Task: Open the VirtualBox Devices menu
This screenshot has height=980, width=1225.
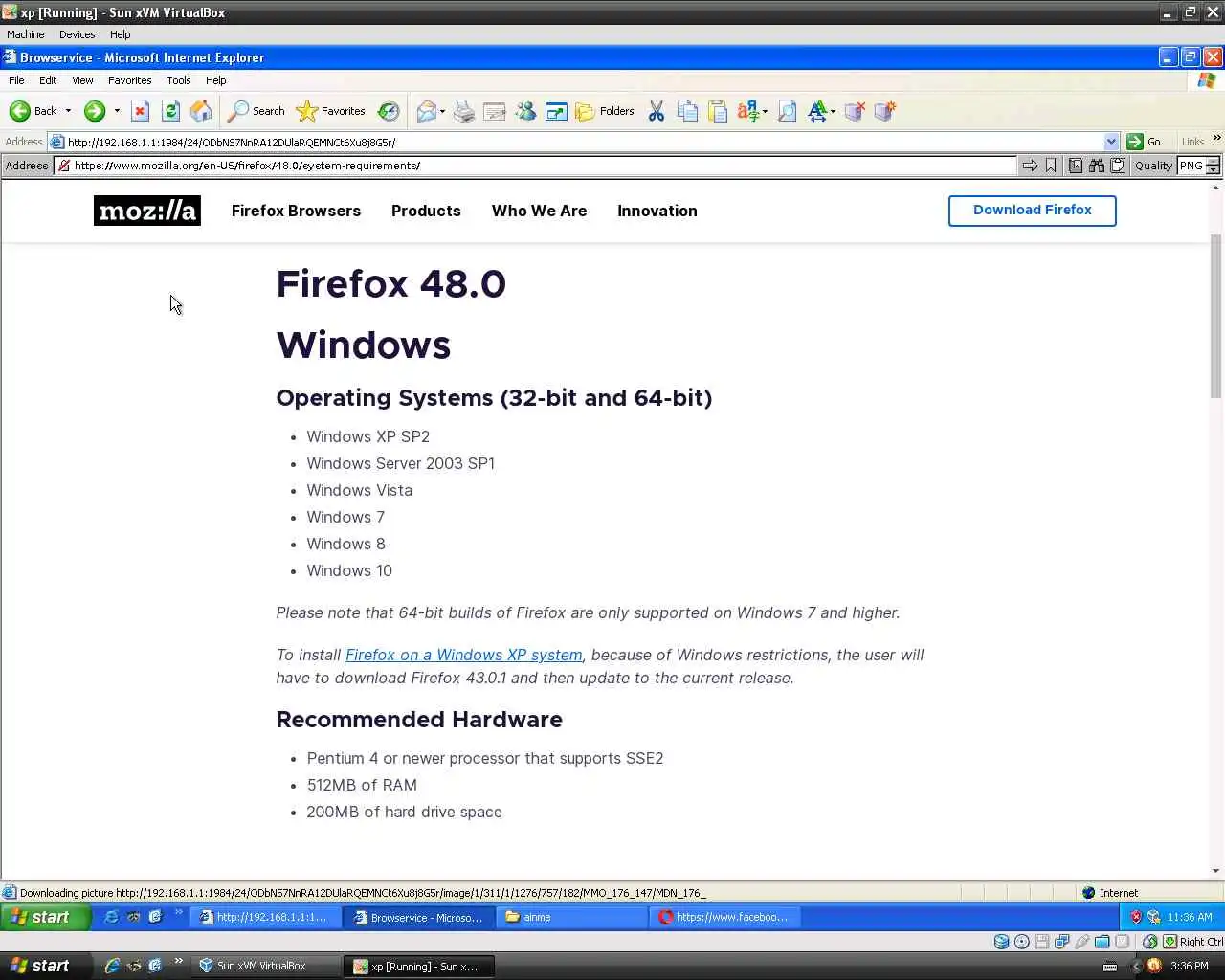Action: point(77,34)
